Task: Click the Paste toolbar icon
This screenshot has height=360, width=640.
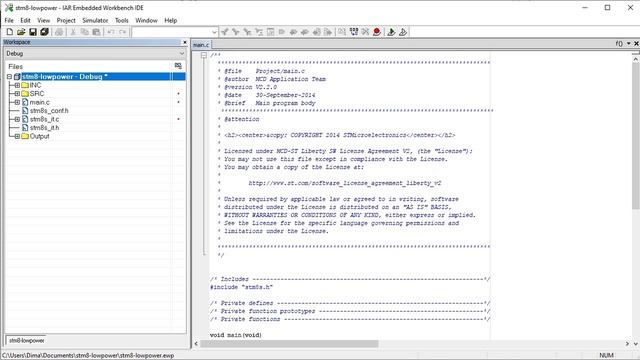Action: tap(96, 32)
